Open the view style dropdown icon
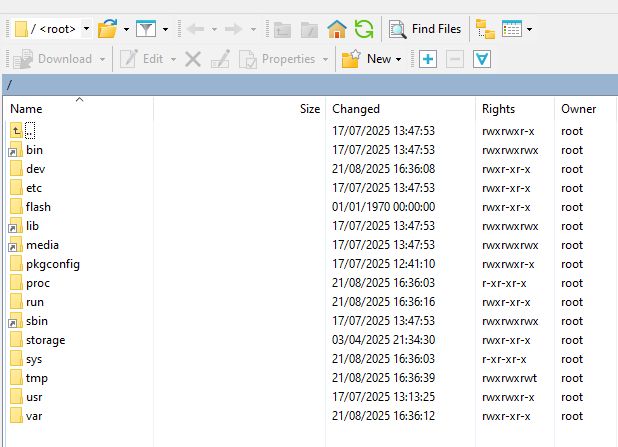The height and width of the screenshot is (447, 618). pyautogui.click(x=516, y=29)
